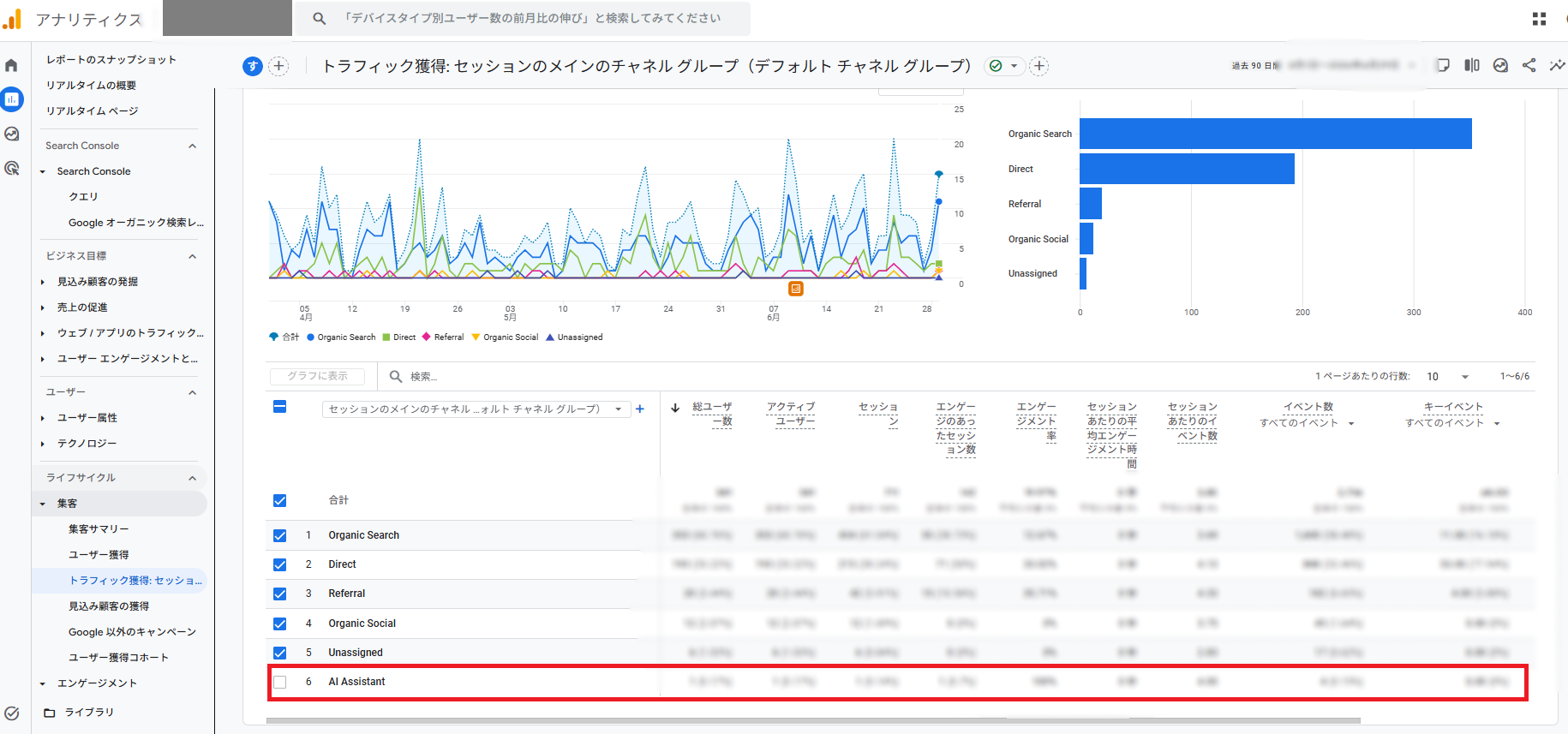Image resolution: width=1568 pixels, height=734 pixels.
Task: Sort by エンゲージメント率 column header
Action: (1036, 421)
